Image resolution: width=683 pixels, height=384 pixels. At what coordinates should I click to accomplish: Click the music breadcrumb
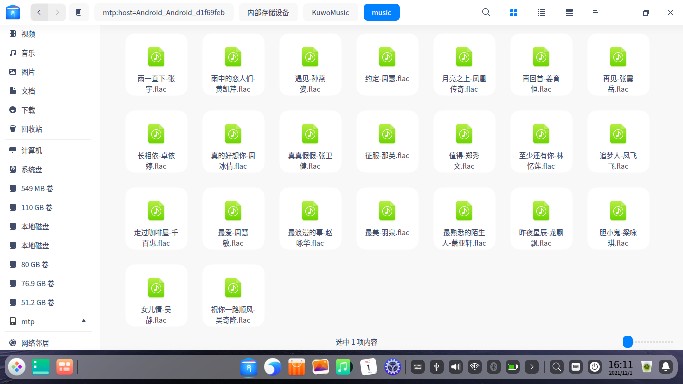pyautogui.click(x=382, y=12)
